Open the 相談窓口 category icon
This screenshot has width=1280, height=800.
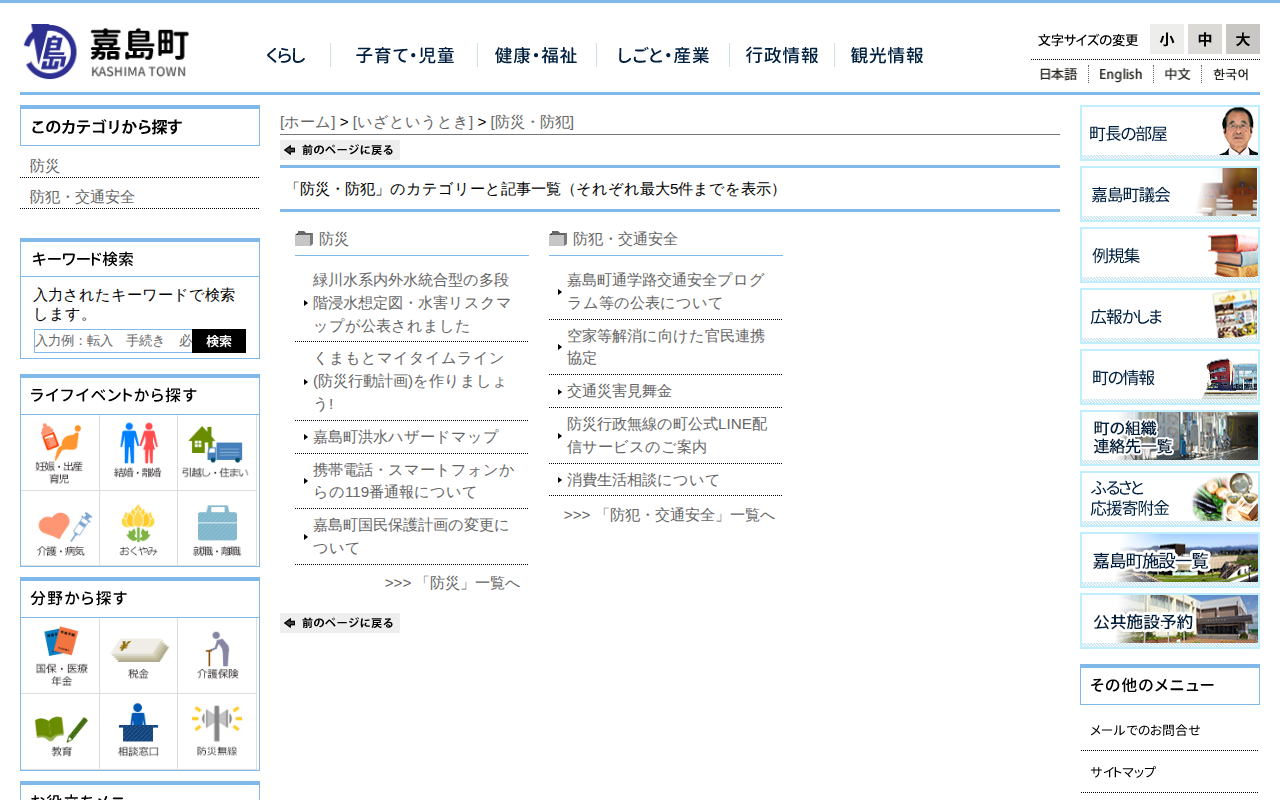[138, 732]
